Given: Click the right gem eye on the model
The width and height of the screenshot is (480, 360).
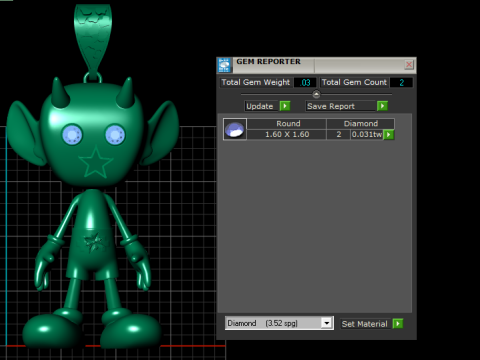Looking at the screenshot, I should coord(115,135).
